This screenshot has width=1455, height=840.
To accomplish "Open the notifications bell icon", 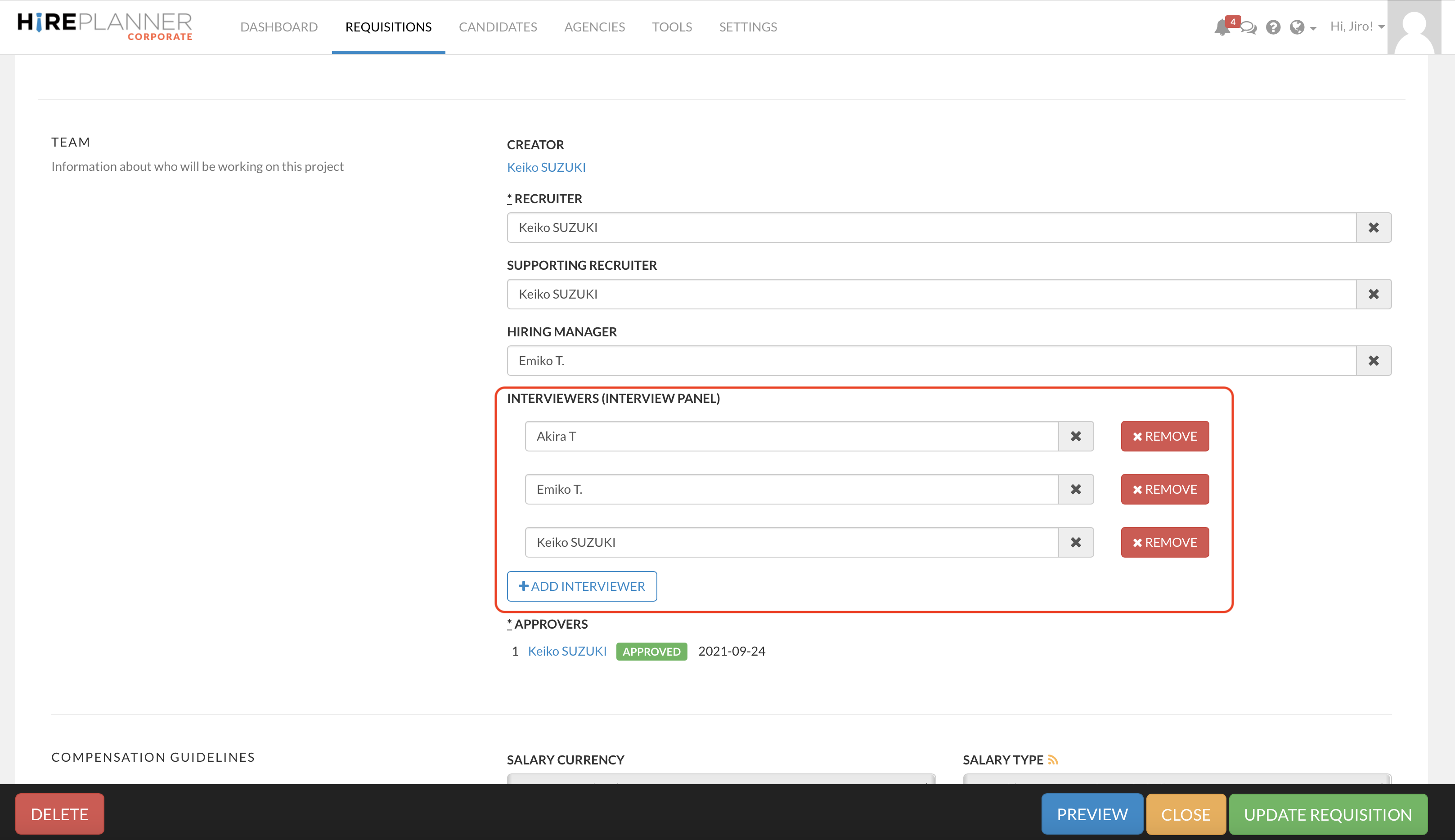I will (x=1221, y=27).
